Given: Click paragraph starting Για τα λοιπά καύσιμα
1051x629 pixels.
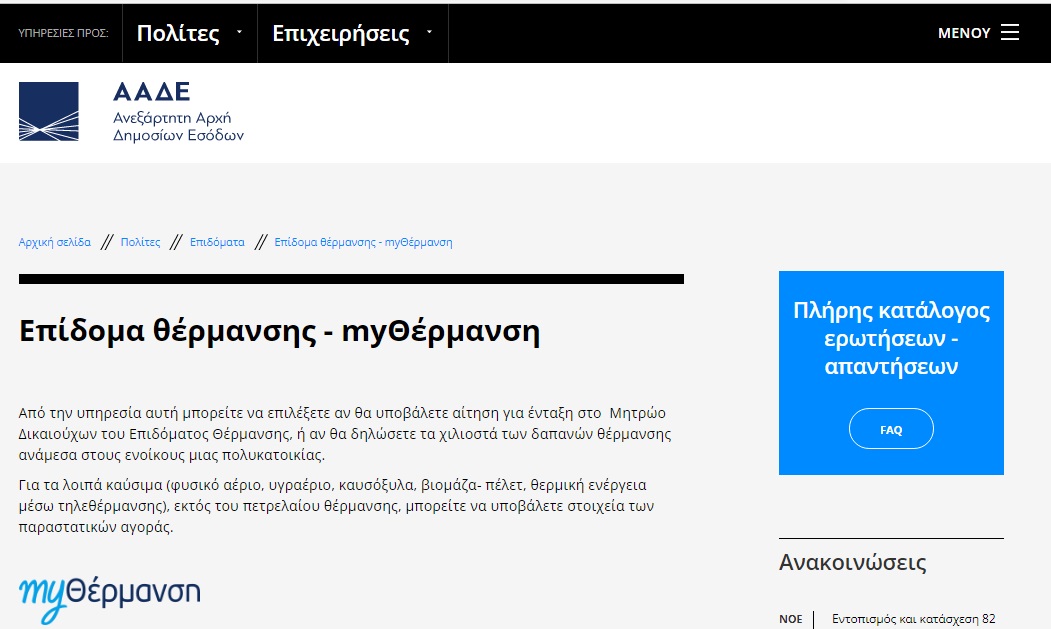Looking at the screenshot, I should [336, 506].
